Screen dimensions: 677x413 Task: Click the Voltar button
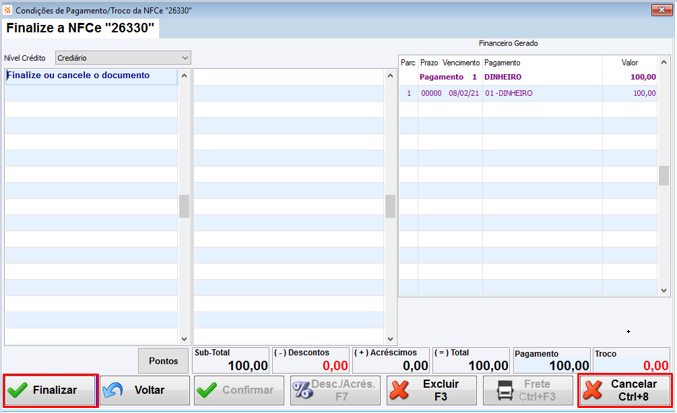point(145,390)
